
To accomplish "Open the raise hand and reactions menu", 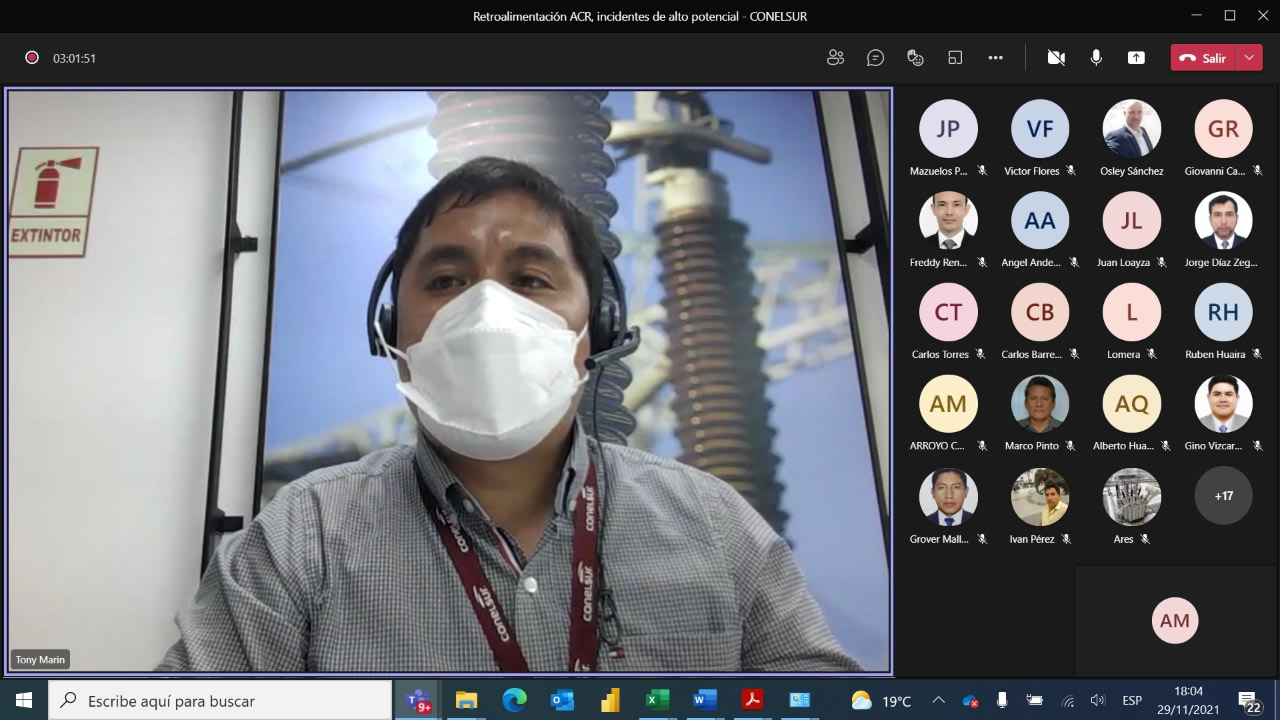I will pos(915,58).
